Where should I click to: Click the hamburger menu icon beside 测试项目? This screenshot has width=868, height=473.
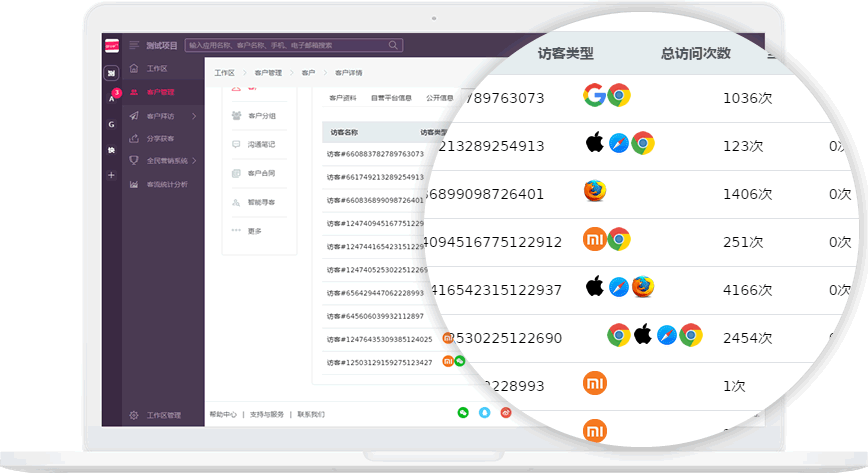click(x=134, y=45)
